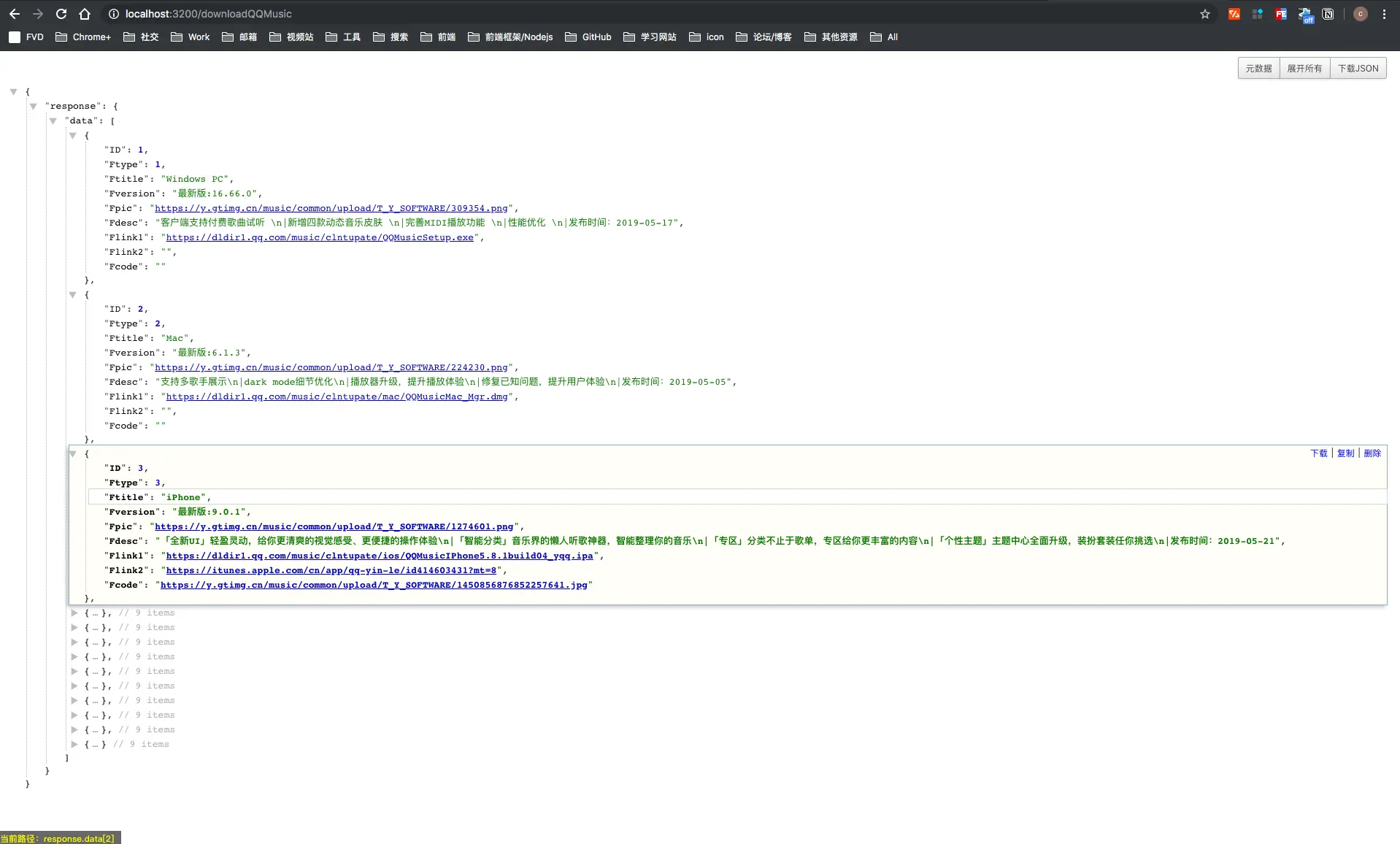1400x844 pixels.
Task: Open the user profile avatar
Action: (x=1361, y=14)
